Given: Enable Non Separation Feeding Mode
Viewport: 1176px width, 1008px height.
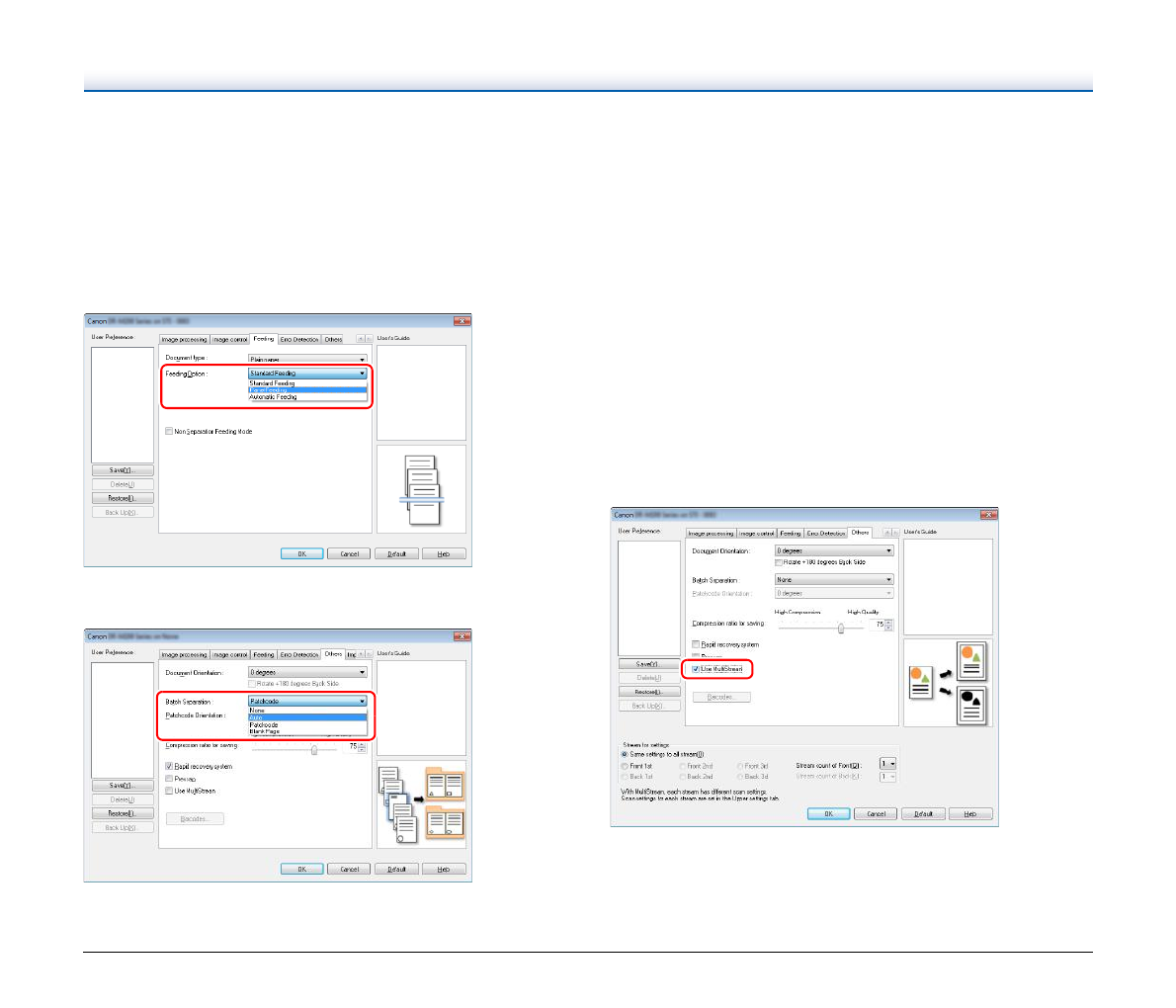Looking at the screenshot, I should click(169, 432).
